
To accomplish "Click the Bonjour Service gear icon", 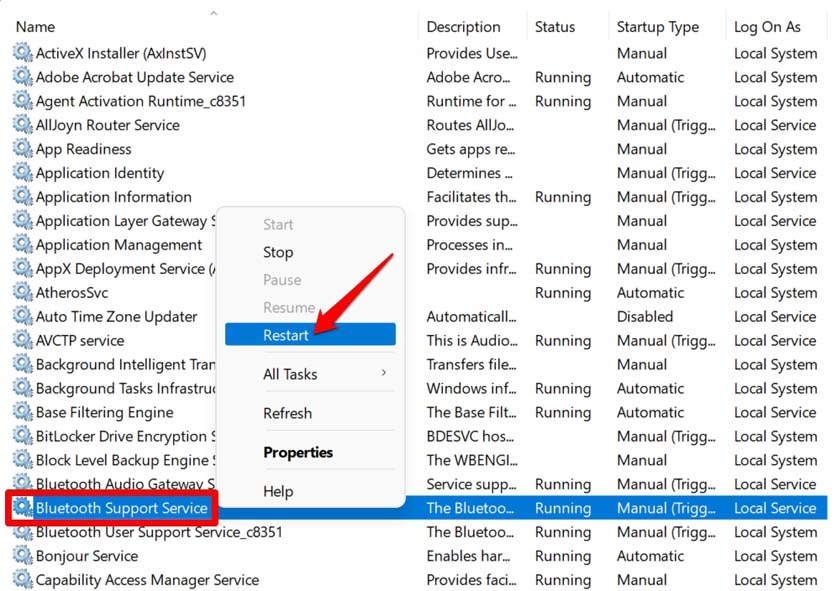I will pyautogui.click(x=22, y=556).
